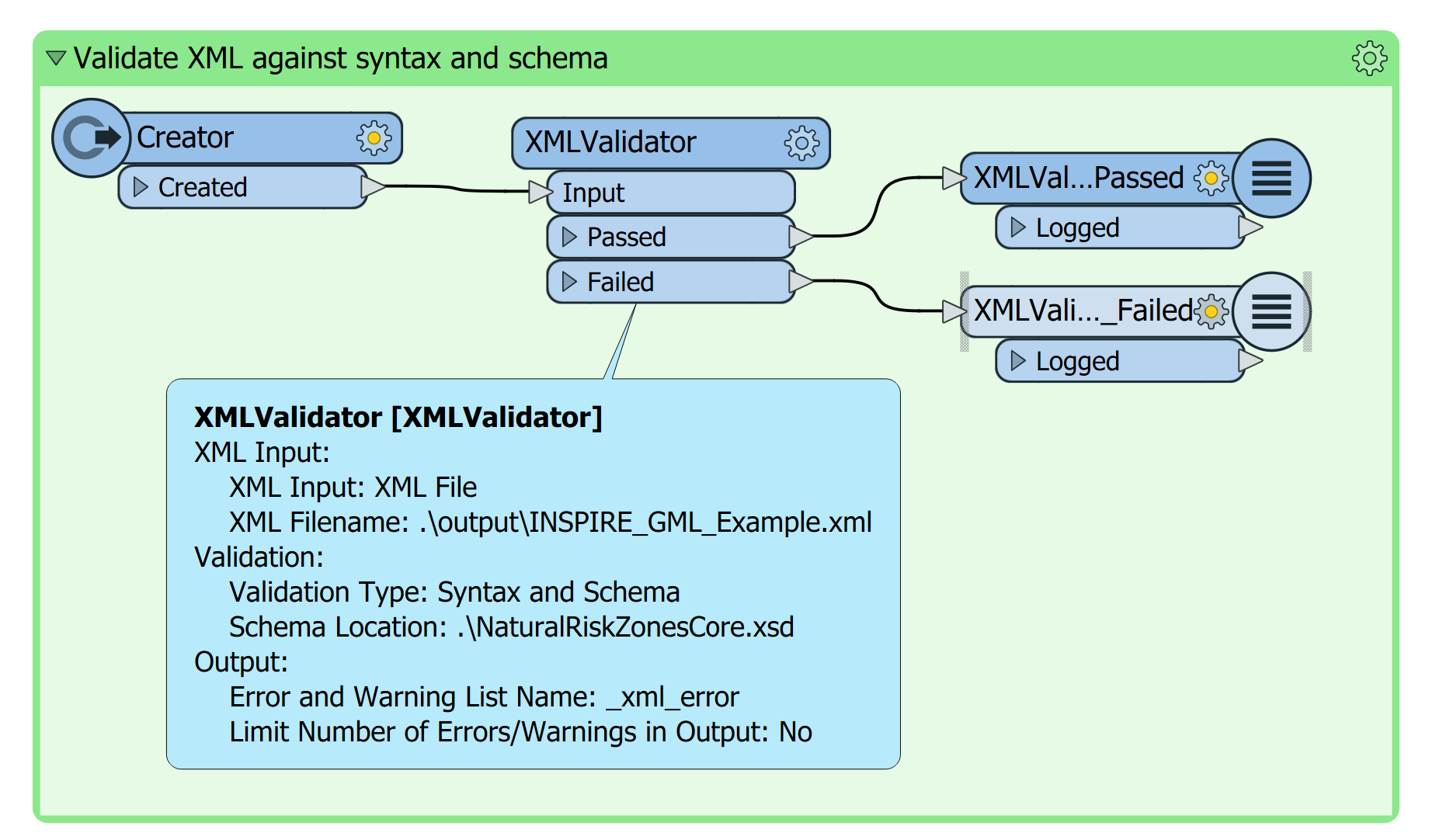Click the Limit Number of Errors/Warnings line
The image size is (1429, 840).
tap(520, 732)
